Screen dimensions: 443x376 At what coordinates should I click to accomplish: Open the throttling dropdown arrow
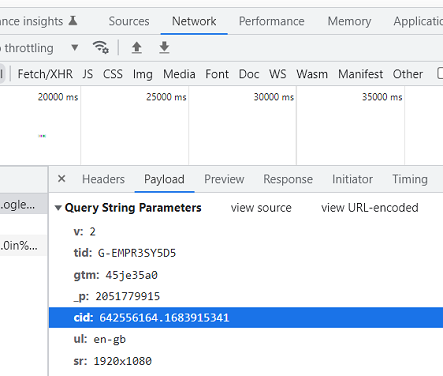75,48
